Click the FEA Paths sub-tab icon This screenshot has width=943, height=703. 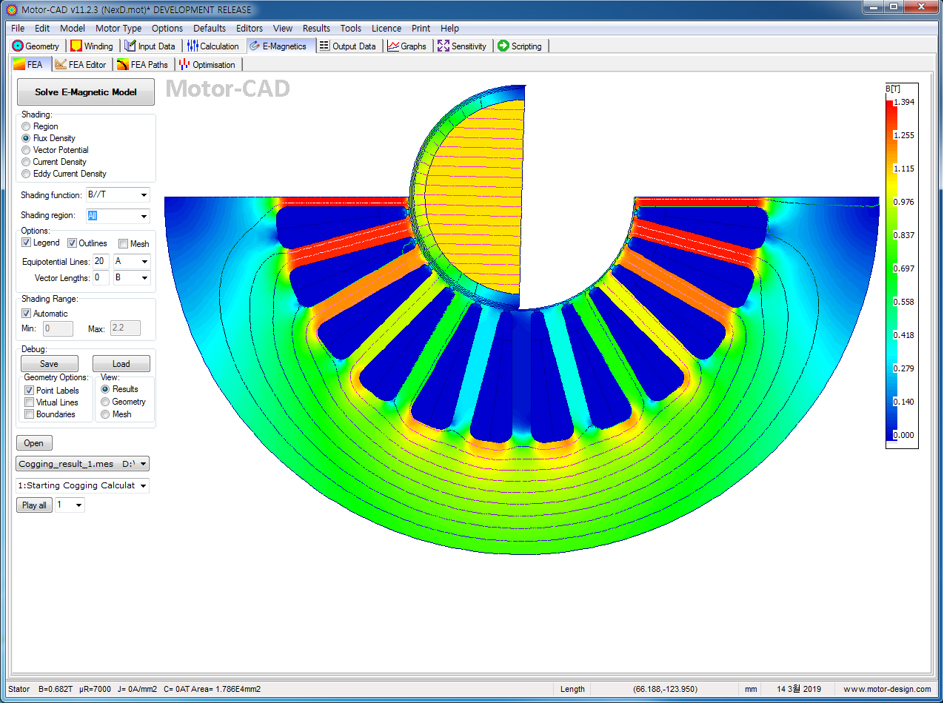click(123, 64)
